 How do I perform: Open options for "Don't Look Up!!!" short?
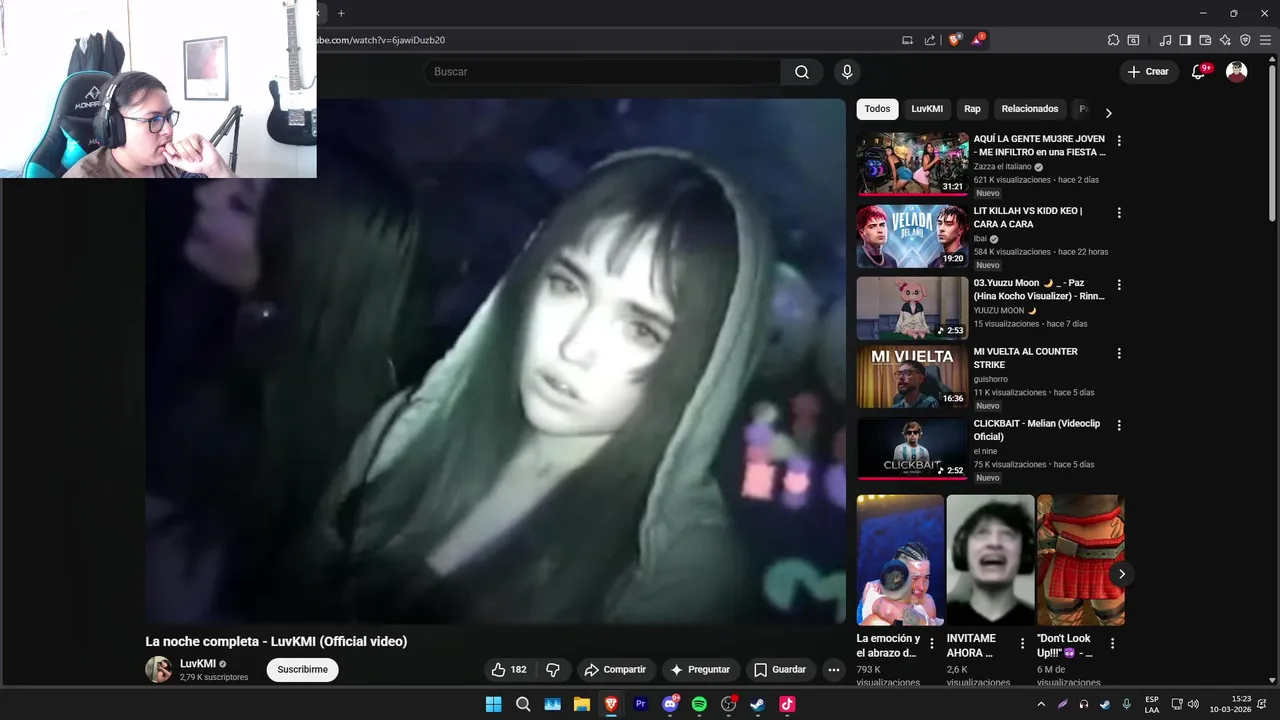(x=1112, y=644)
